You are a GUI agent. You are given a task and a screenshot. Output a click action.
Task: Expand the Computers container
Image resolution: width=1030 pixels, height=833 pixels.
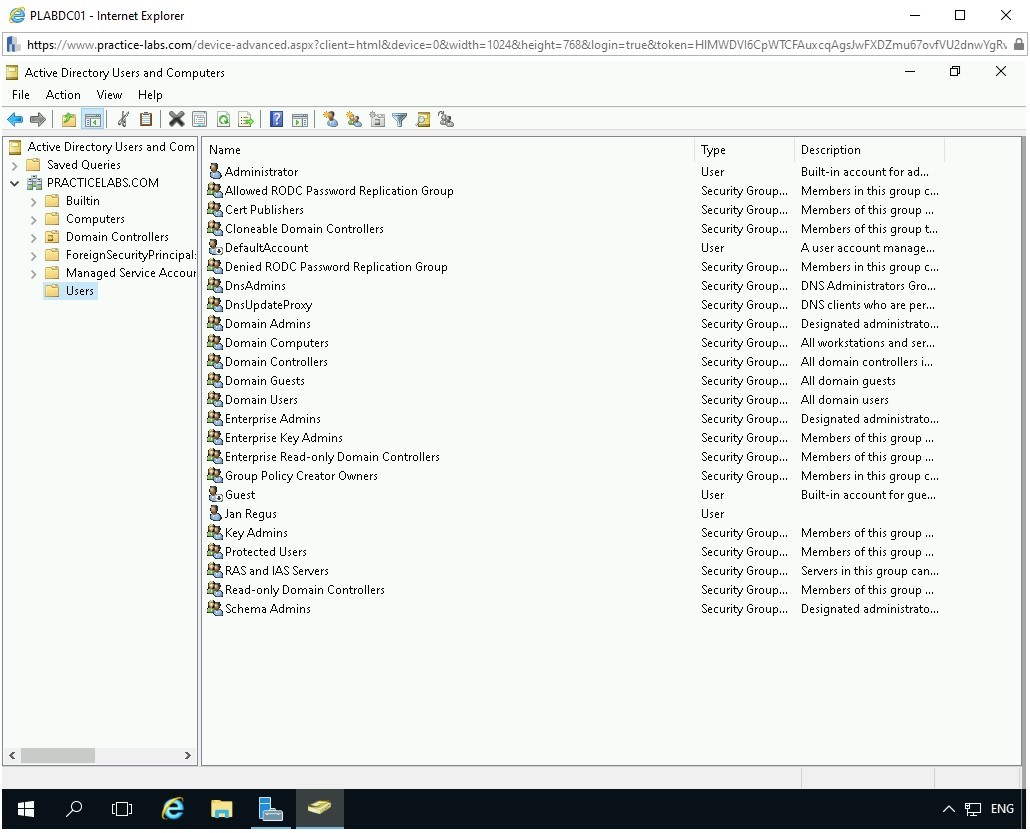click(x=34, y=219)
